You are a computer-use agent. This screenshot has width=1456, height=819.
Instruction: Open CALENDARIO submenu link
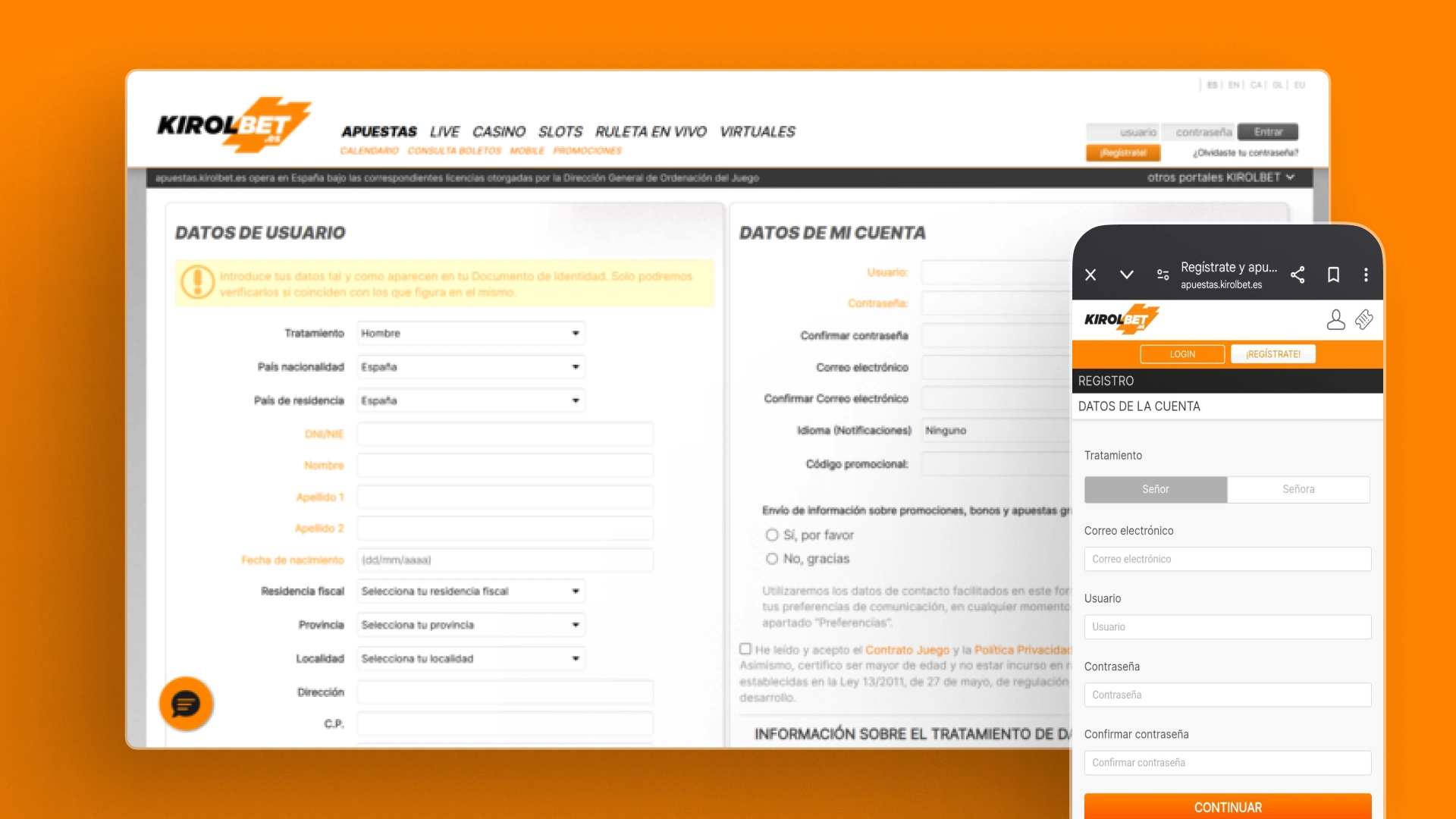click(x=369, y=151)
